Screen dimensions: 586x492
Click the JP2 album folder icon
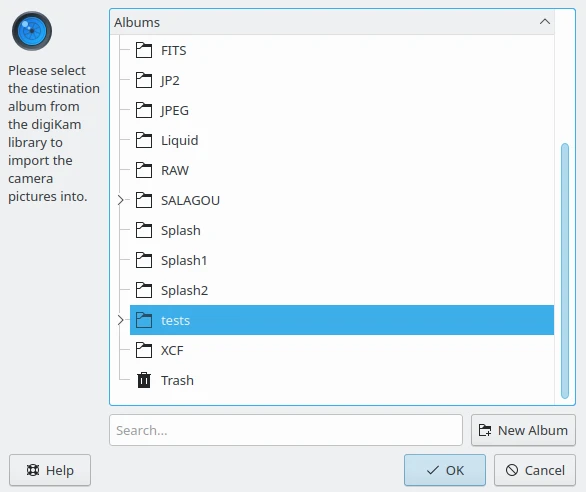tap(144, 80)
